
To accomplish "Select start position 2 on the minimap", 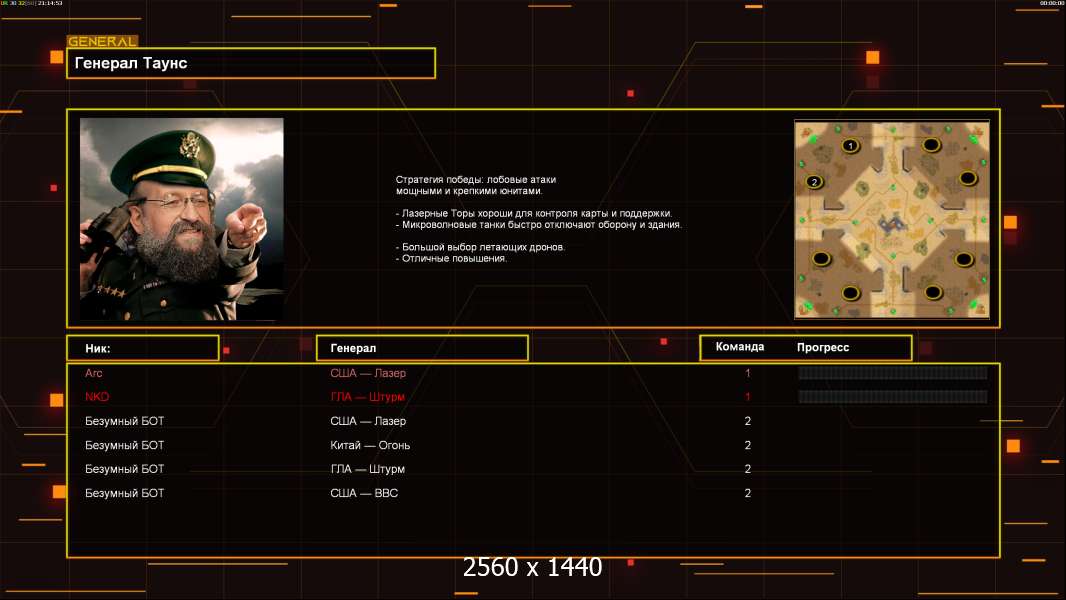I will [814, 182].
